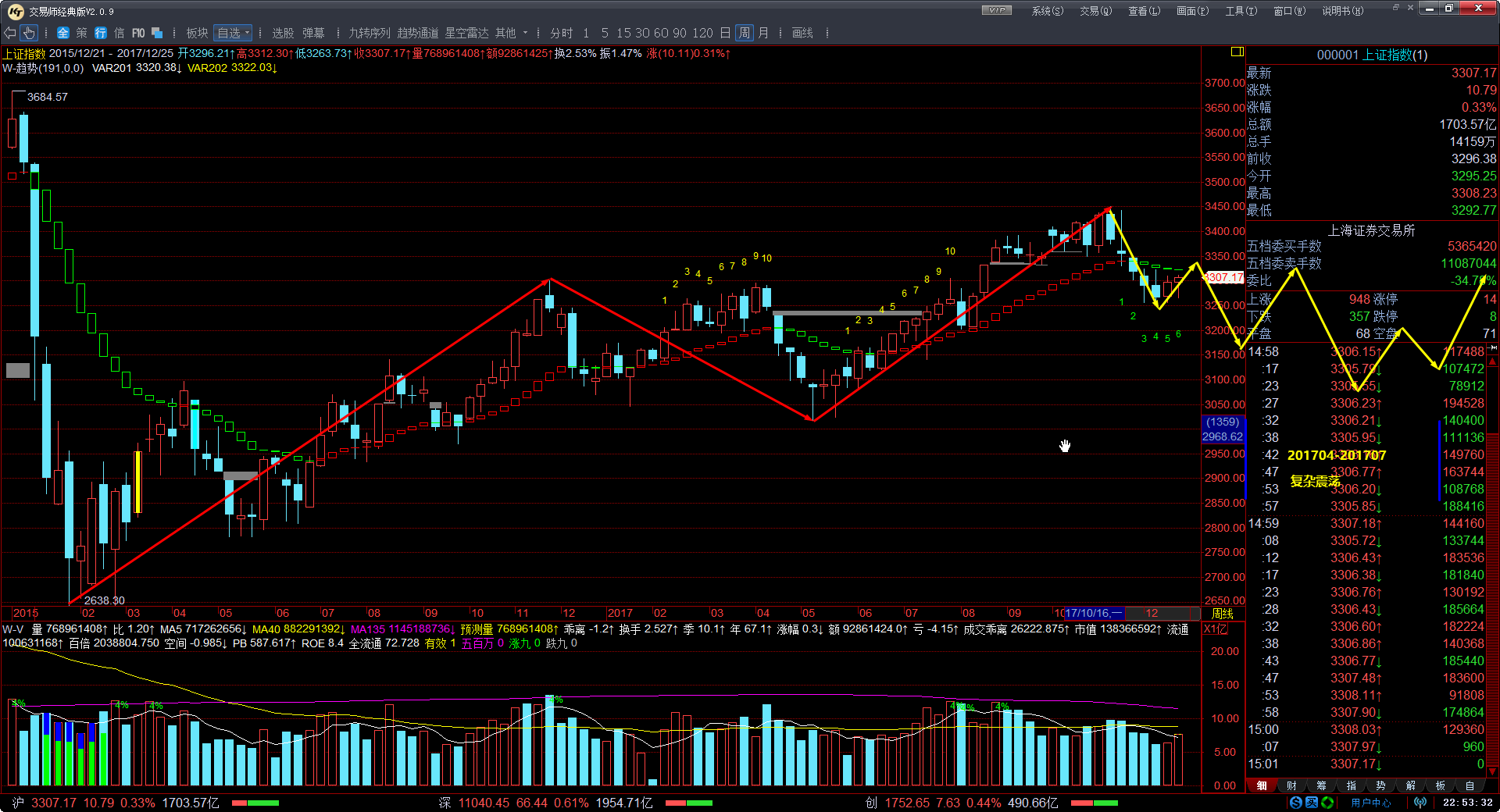The width and height of the screenshot is (1500, 812).
Task: Click the 17/10/16 timeline date marker
Action: pos(1093,614)
